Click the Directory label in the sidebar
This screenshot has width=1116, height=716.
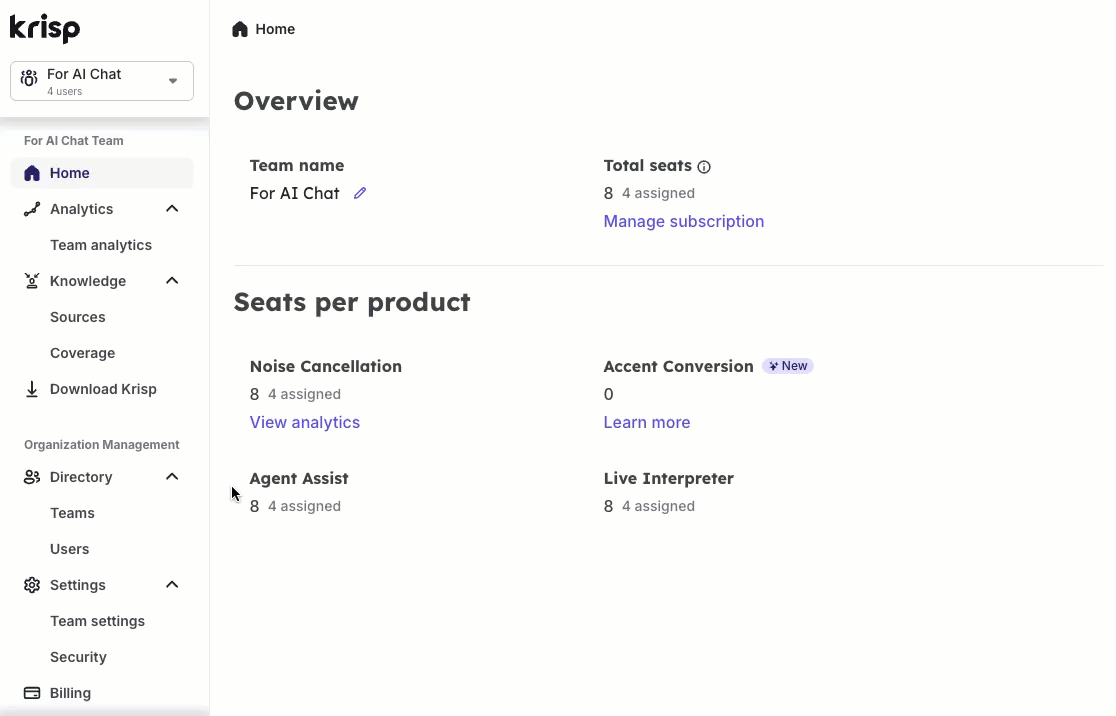click(81, 478)
